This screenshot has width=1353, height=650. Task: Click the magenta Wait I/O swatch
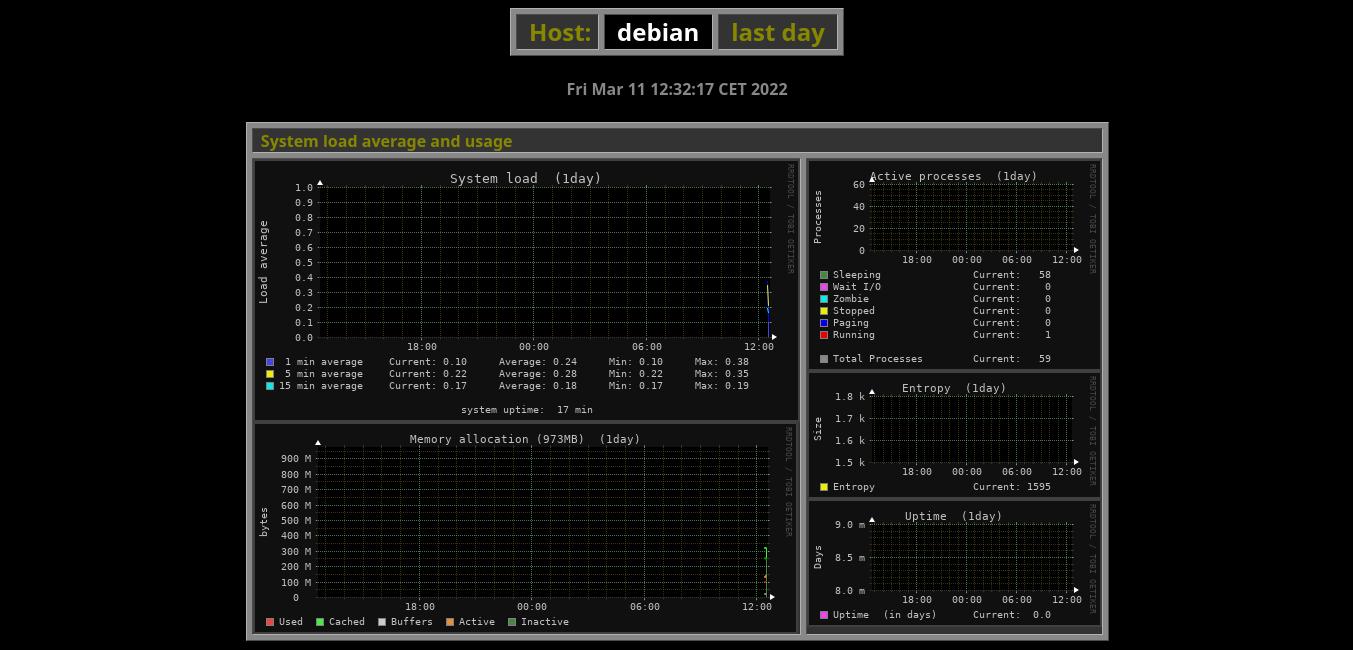(x=824, y=287)
